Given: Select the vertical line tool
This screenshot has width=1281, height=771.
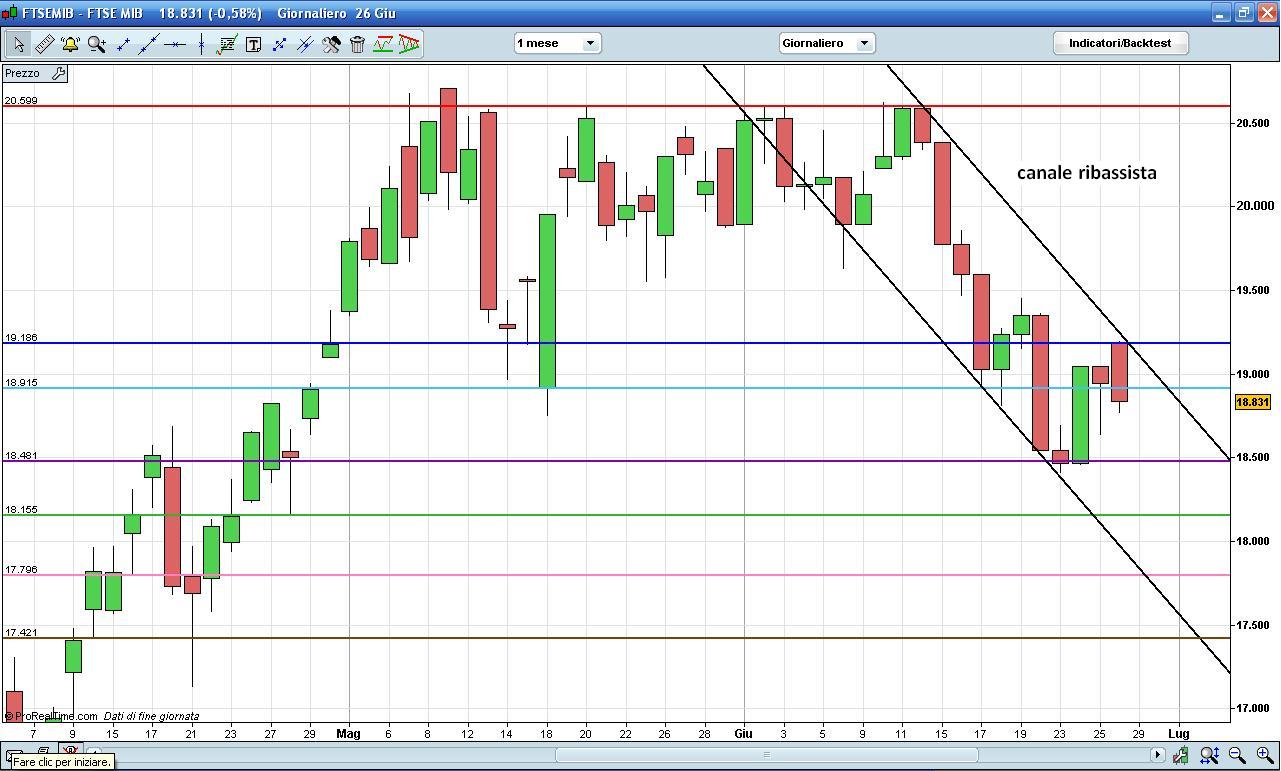Looking at the screenshot, I should pos(201,44).
